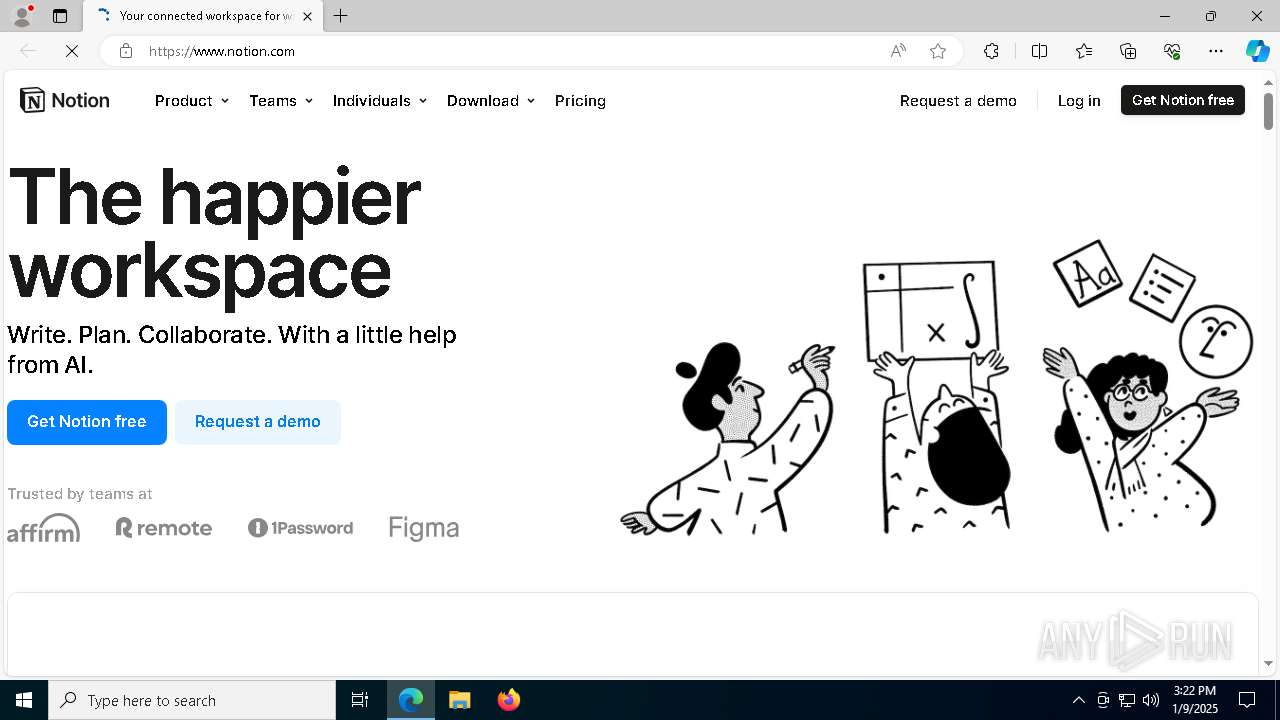The image size is (1280, 720).
Task: Click the safely remove hardware tray icon
Action: 1103,700
